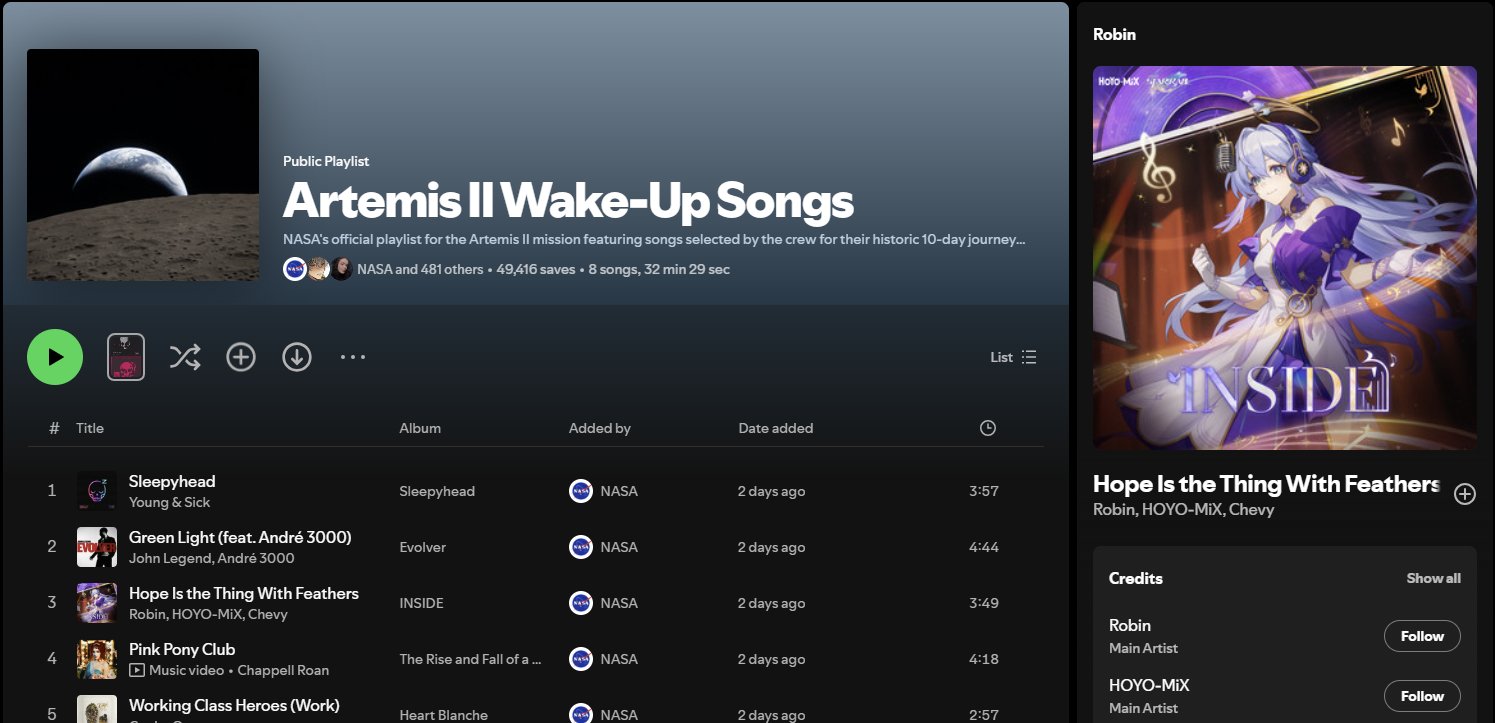1495x723 pixels.
Task: Open the Evolver album link
Action: [x=423, y=547]
